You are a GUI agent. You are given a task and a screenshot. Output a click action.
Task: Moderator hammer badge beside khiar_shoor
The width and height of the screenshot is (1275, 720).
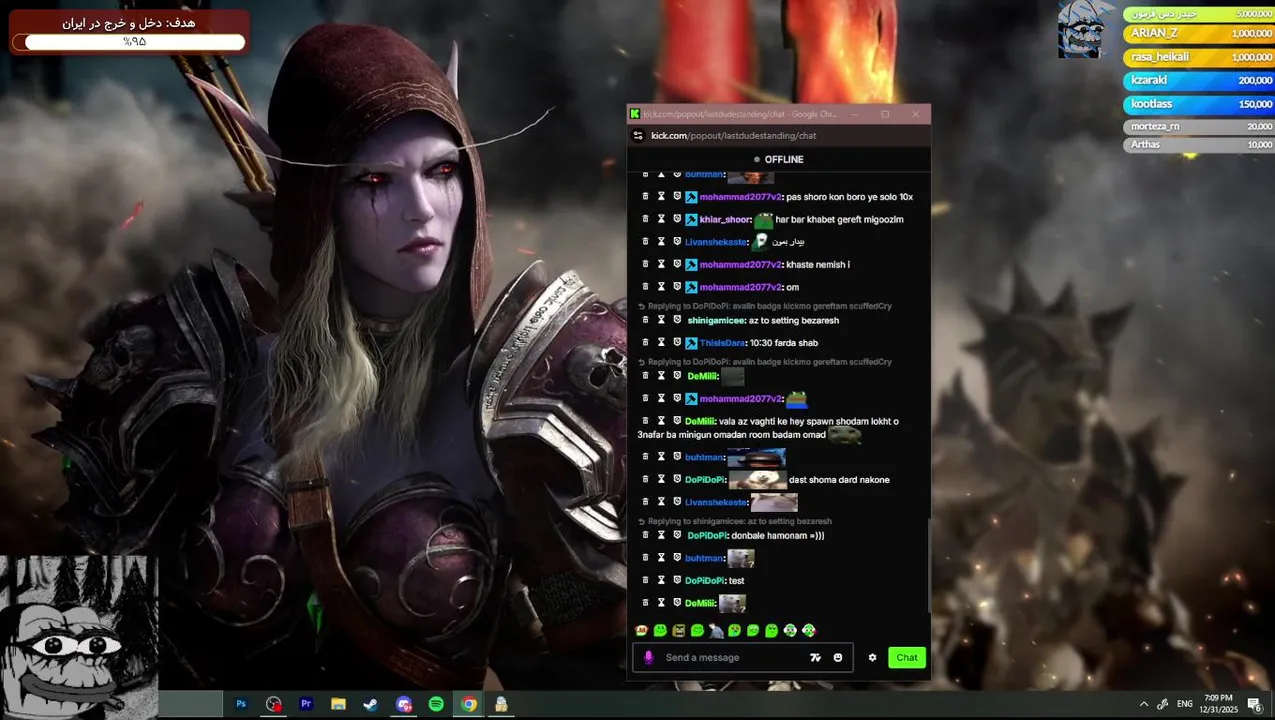point(691,219)
